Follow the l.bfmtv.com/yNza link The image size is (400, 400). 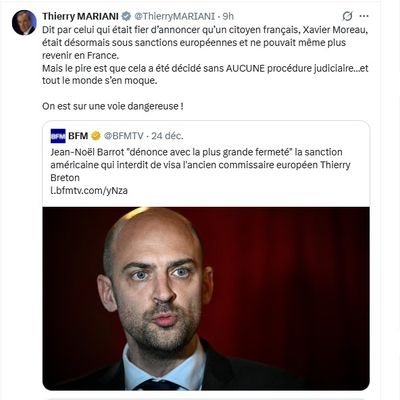point(89,190)
